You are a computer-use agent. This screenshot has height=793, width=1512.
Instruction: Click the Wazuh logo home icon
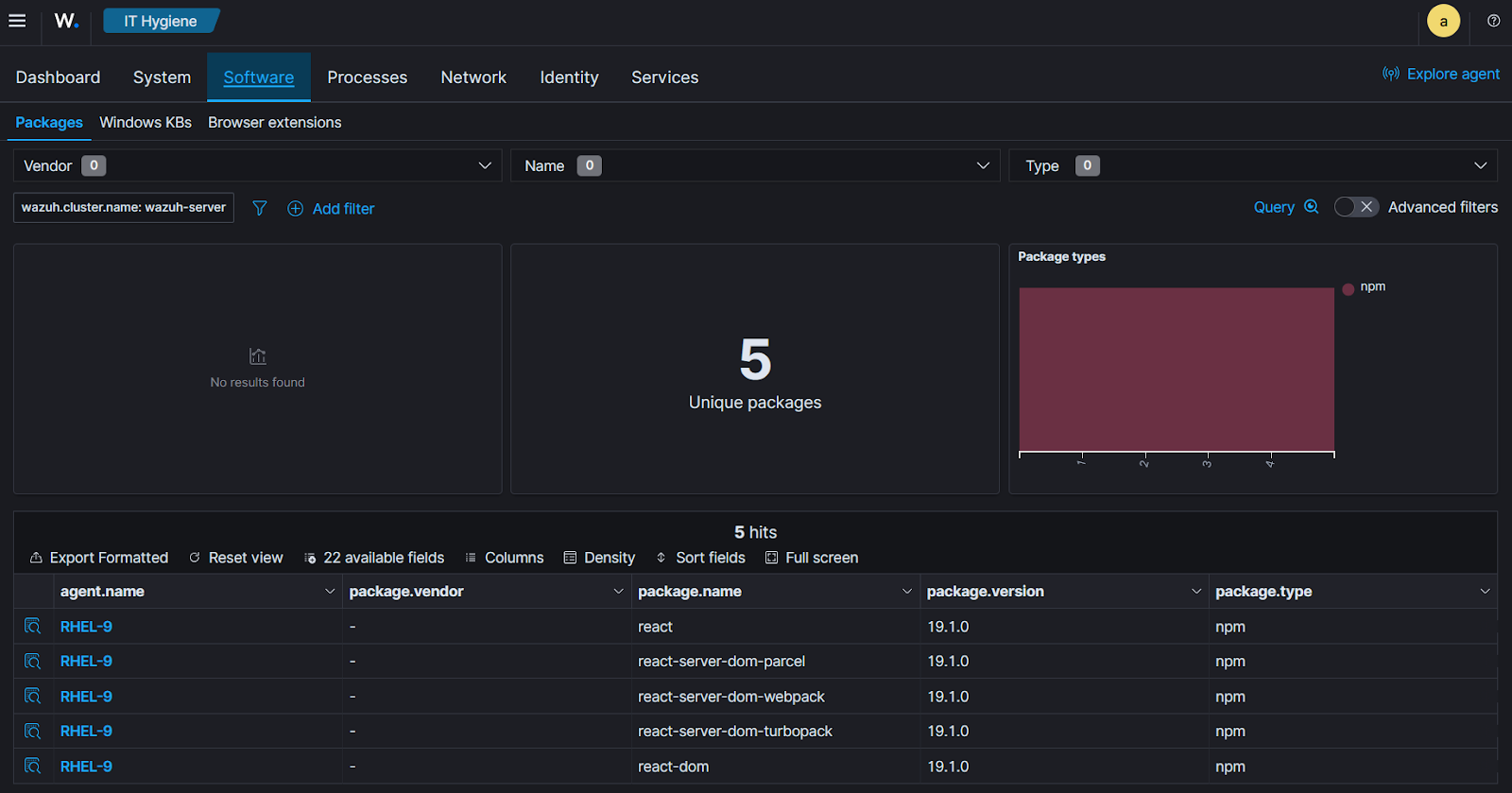65,21
